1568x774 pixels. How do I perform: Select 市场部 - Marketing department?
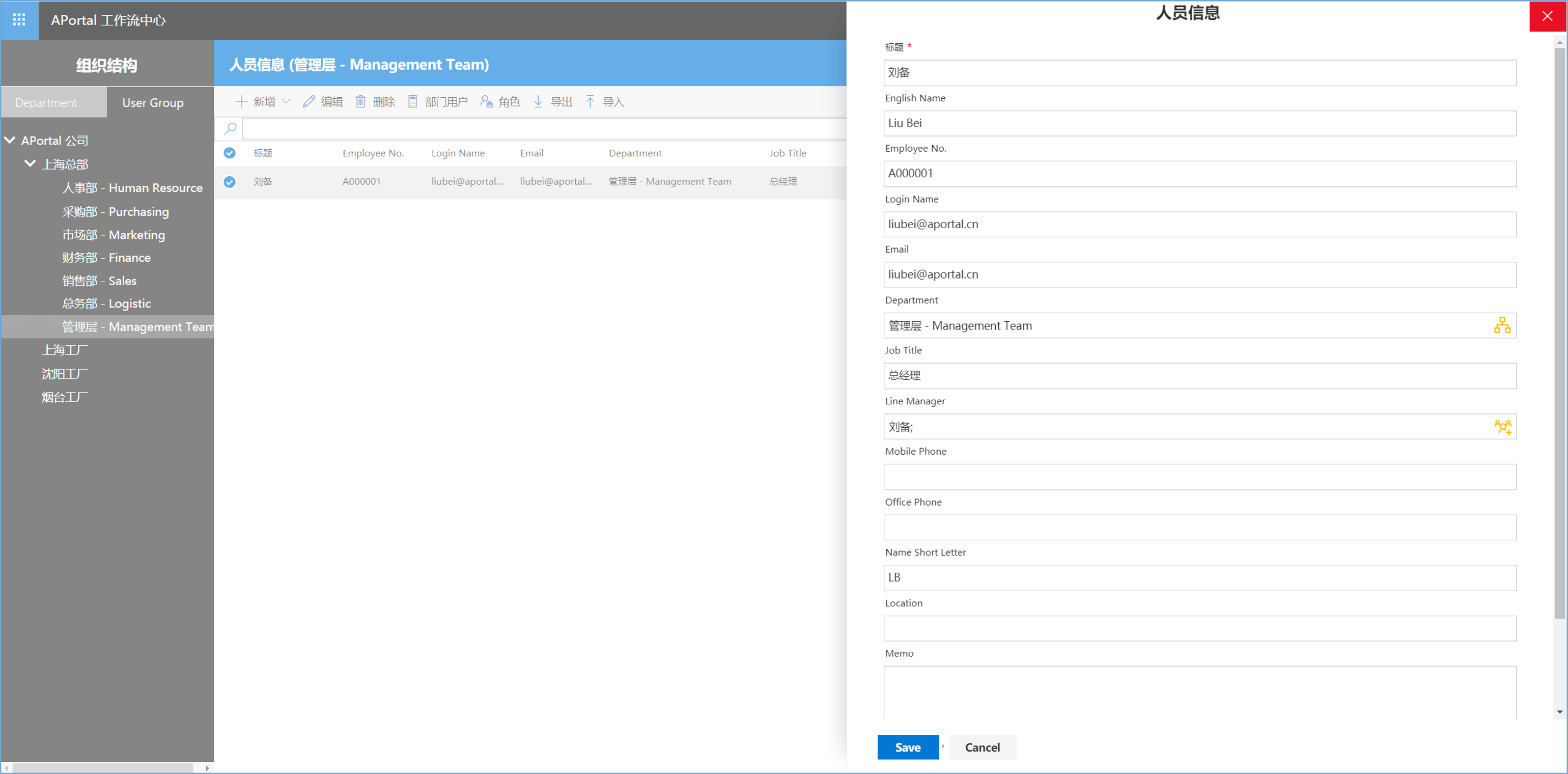click(x=113, y=235)
